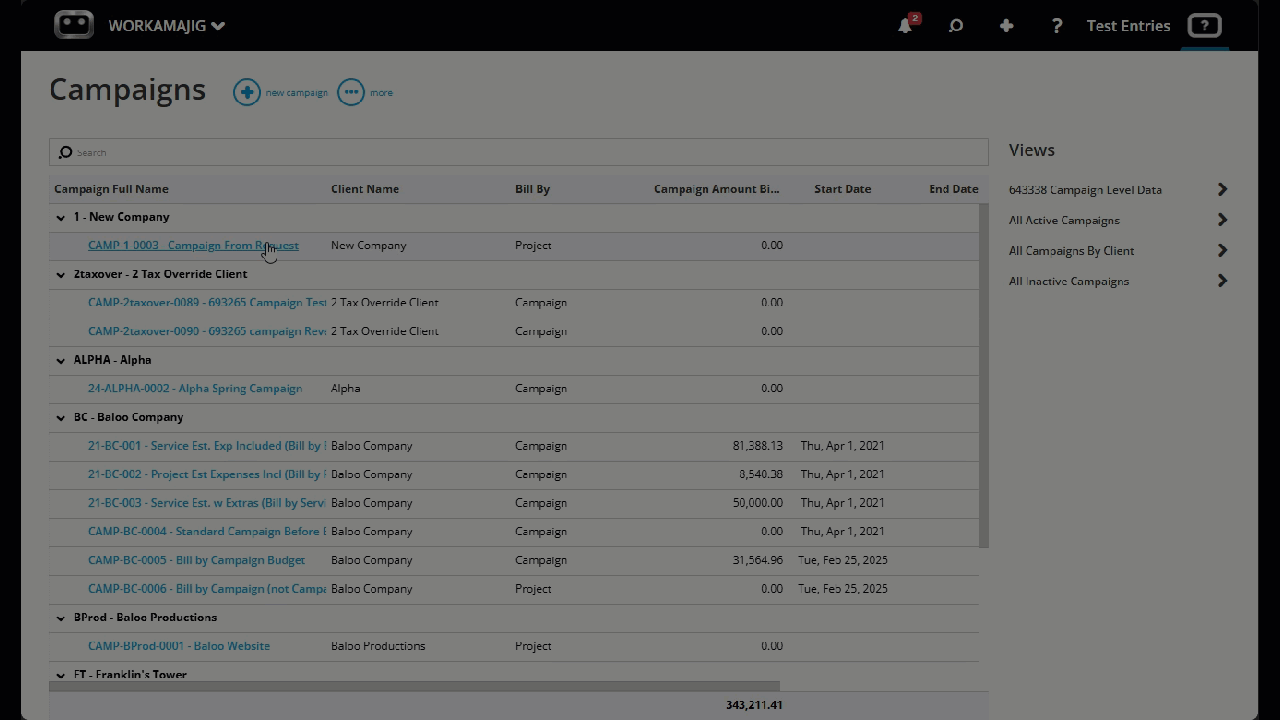Collapse the ALPHA - Alpha group
Image resolution: width=1280 pixels, height=720 pixels.
60,360
